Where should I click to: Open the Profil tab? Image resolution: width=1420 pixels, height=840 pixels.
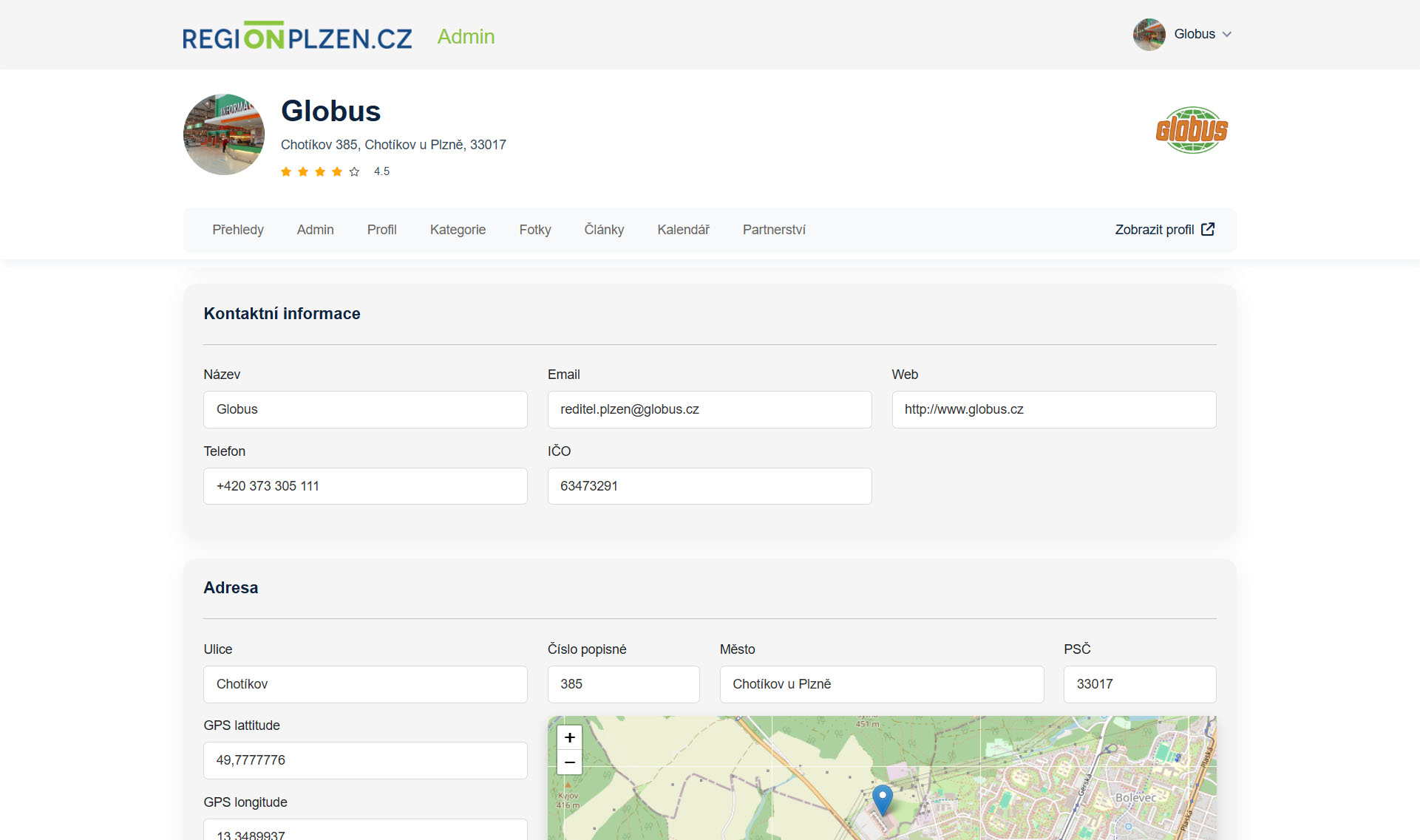tap(382, 230)
